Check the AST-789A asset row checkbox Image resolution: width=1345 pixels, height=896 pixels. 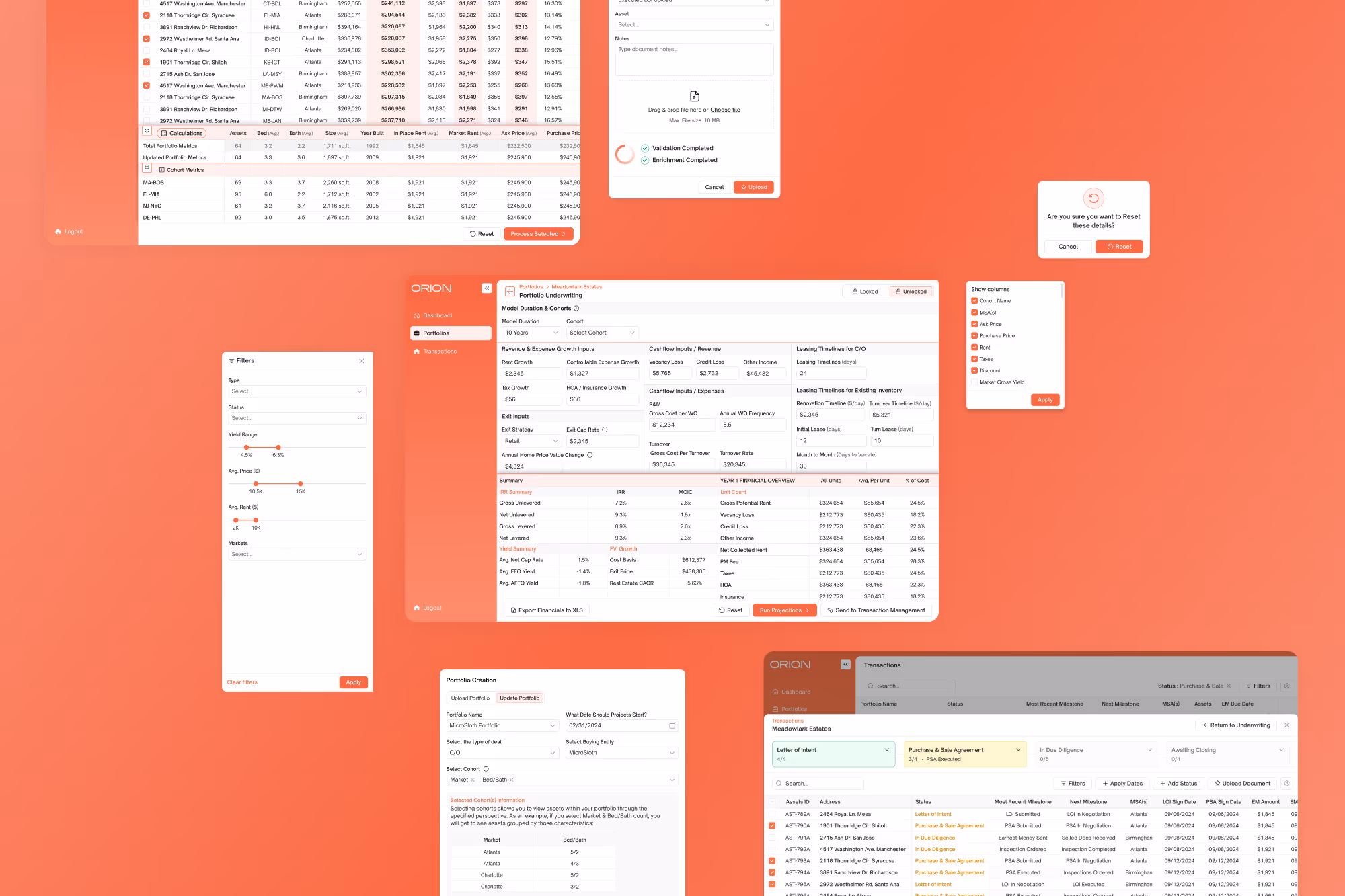(772, 814)
